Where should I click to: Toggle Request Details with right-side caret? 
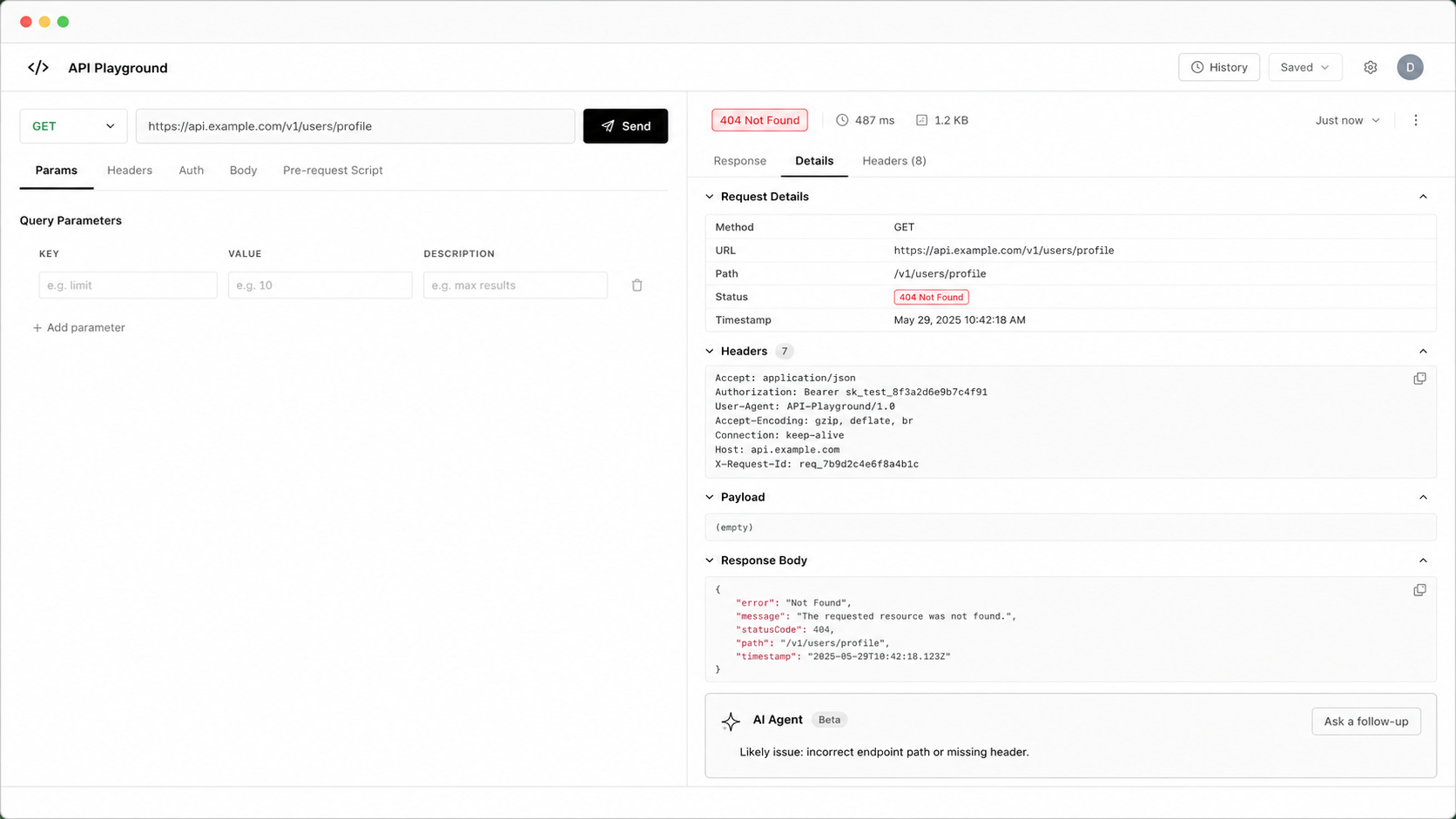(1423, 197)
